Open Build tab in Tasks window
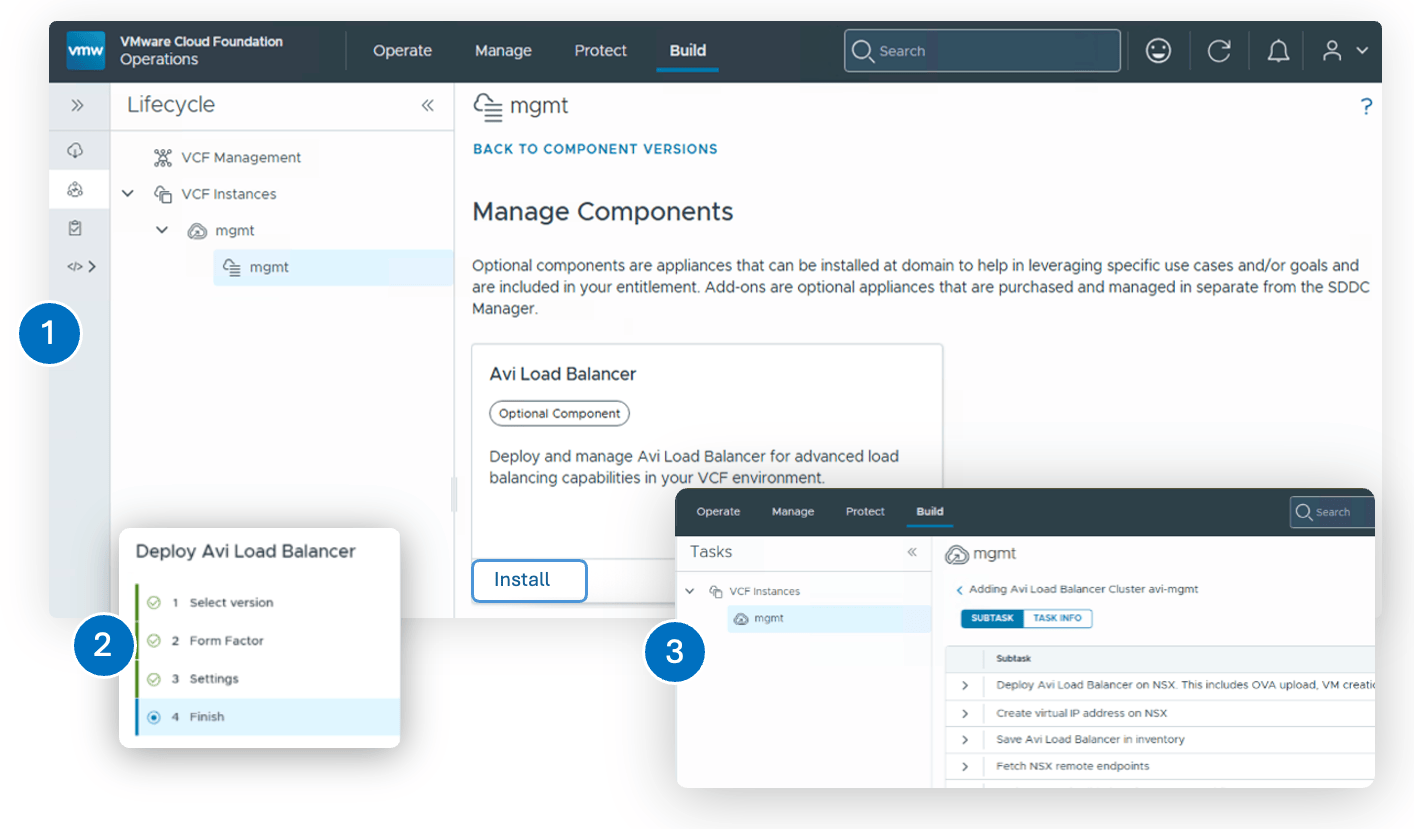The image size is (1414, 829). pos(930,511)
